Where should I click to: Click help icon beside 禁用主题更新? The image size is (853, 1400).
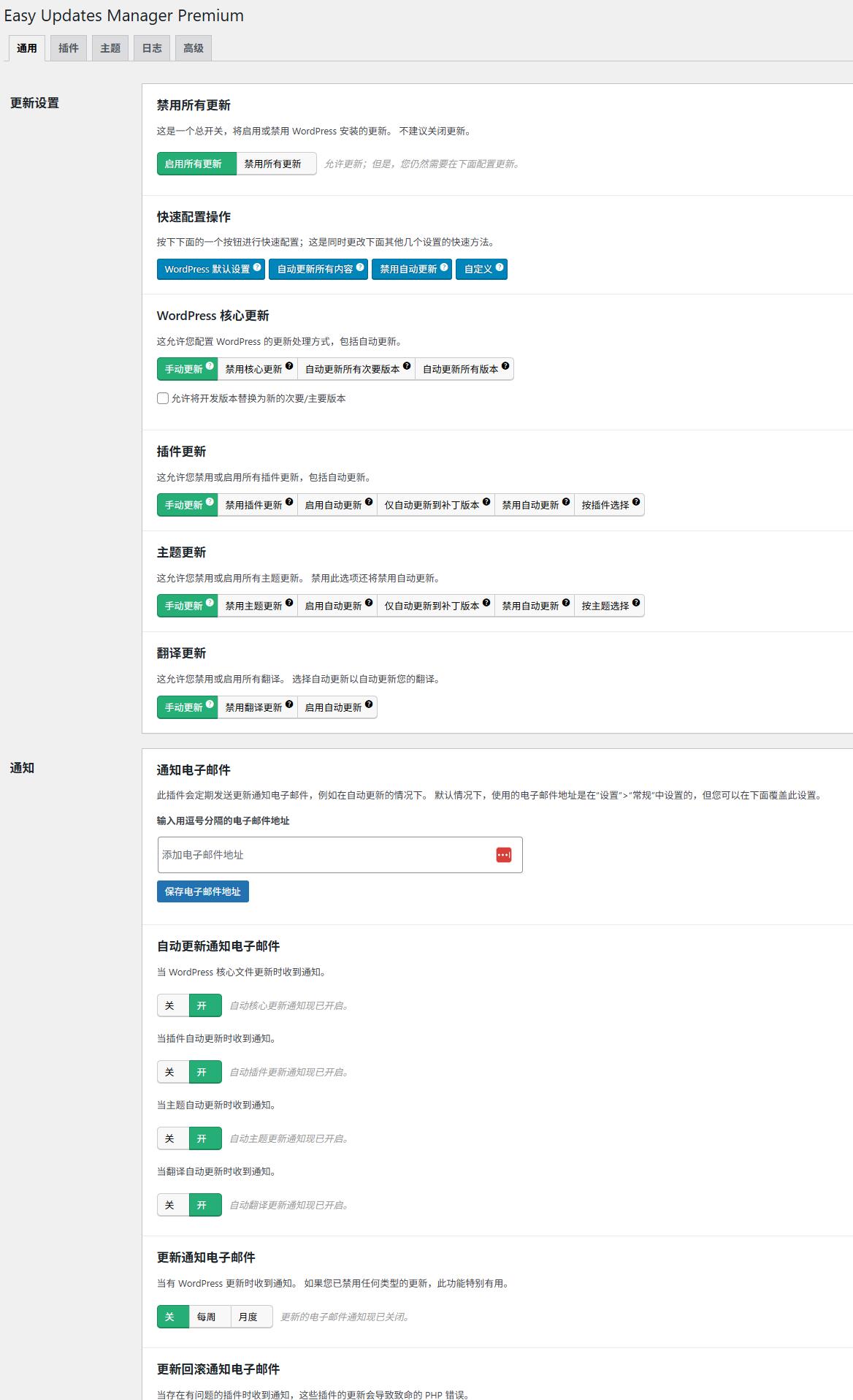[x=289, y=603]
